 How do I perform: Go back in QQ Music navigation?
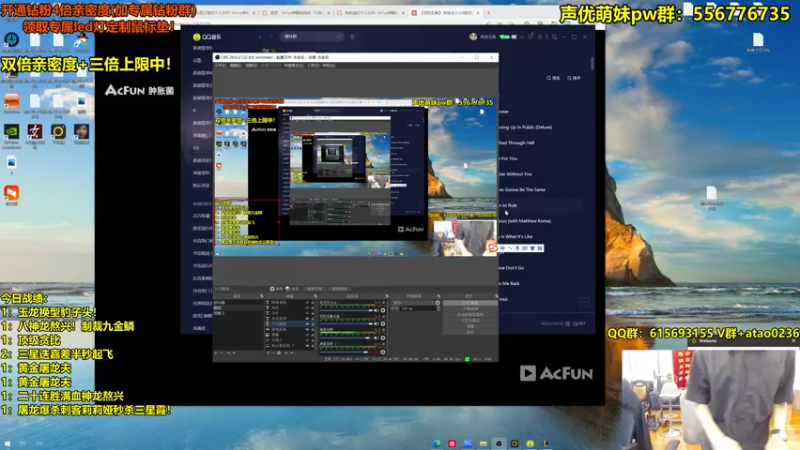point(260,37)
